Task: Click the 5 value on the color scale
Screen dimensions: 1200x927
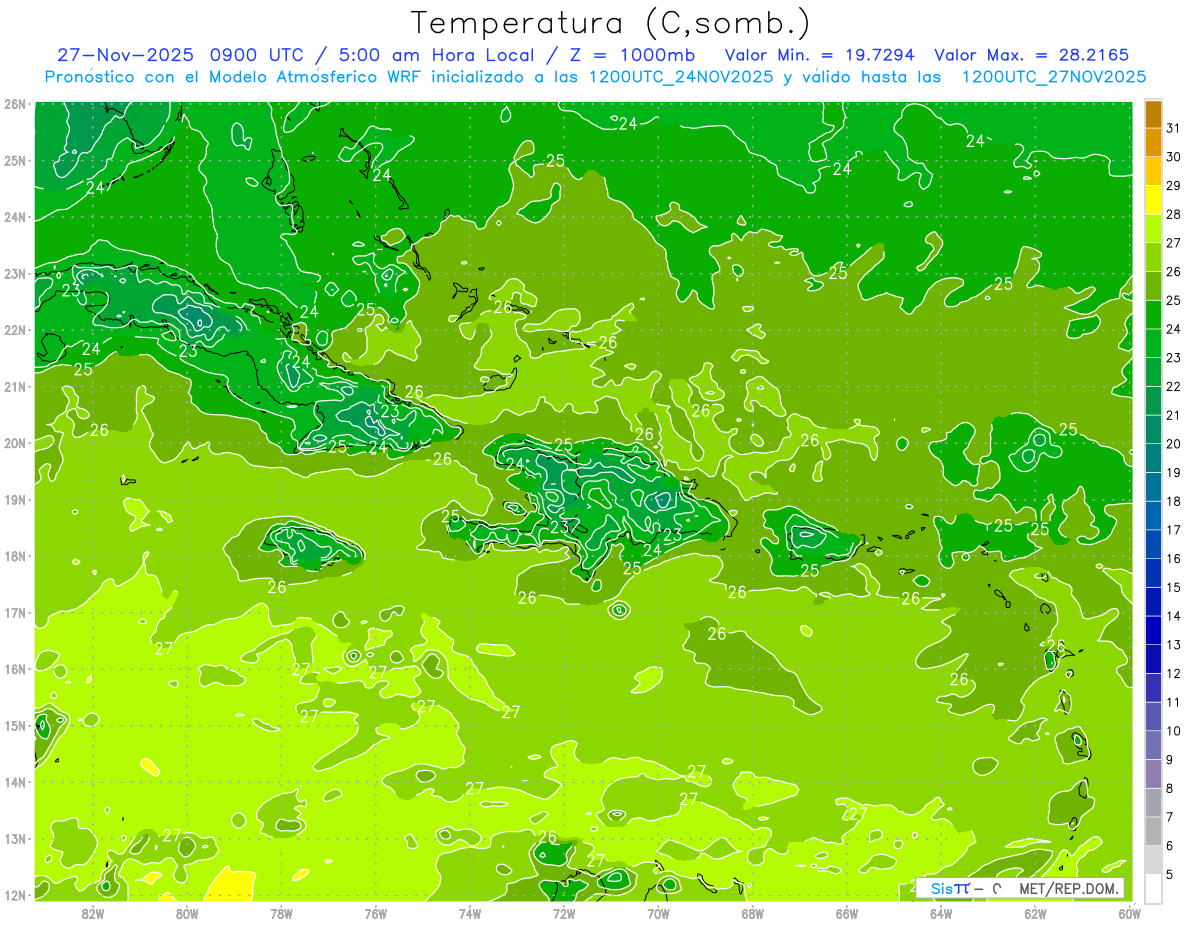Action: point(1170,875)
